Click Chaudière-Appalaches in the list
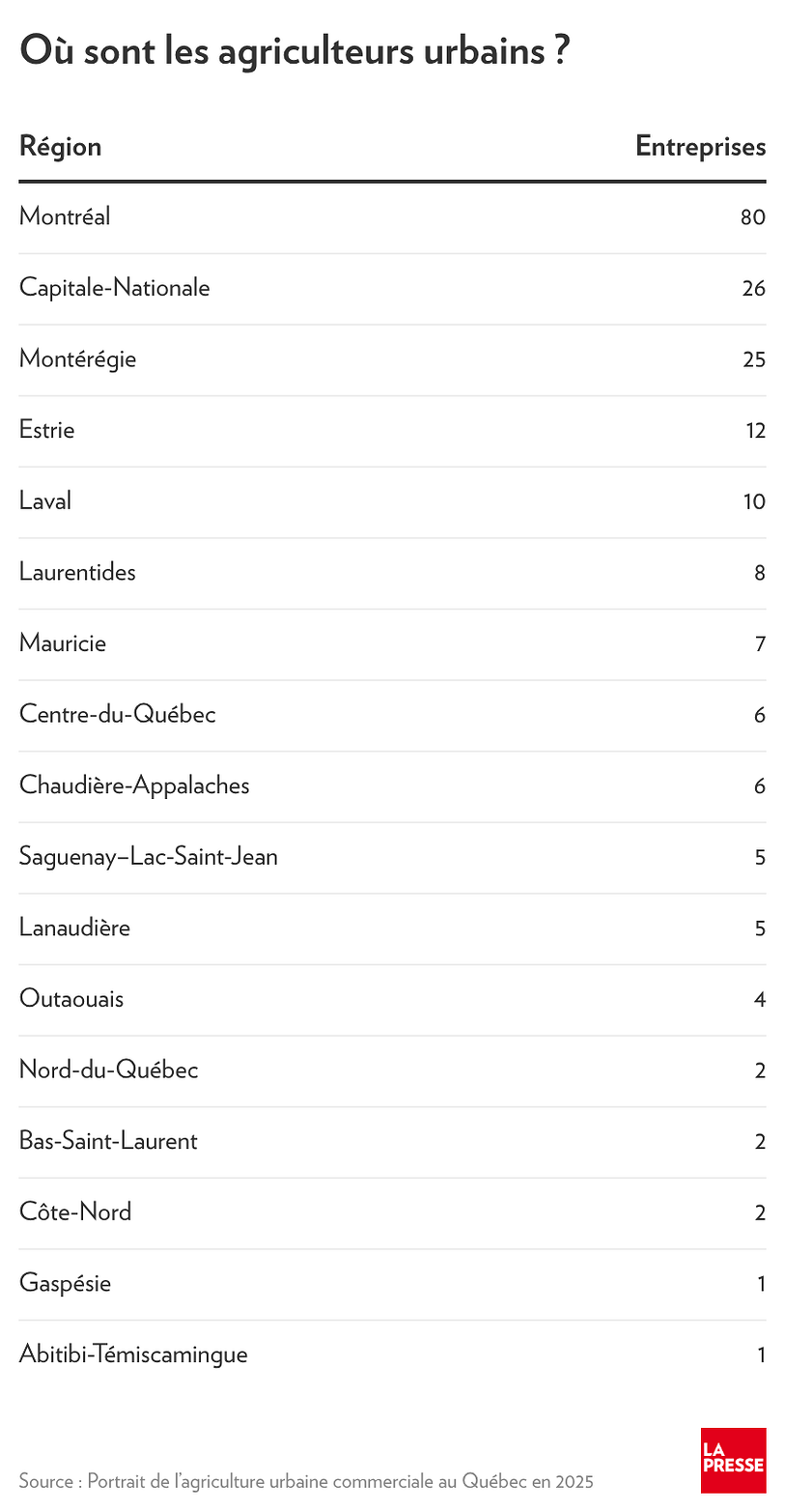Image resolution: width=785 pixels, height=1512 pixels. pos(134,785)
